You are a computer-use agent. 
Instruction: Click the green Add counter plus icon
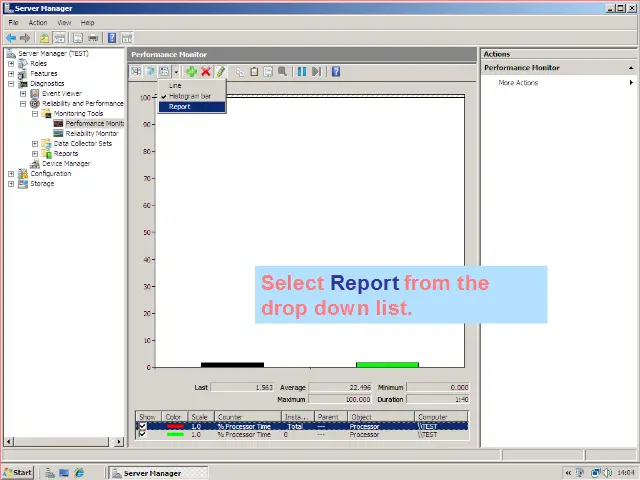tap(191, 72)
